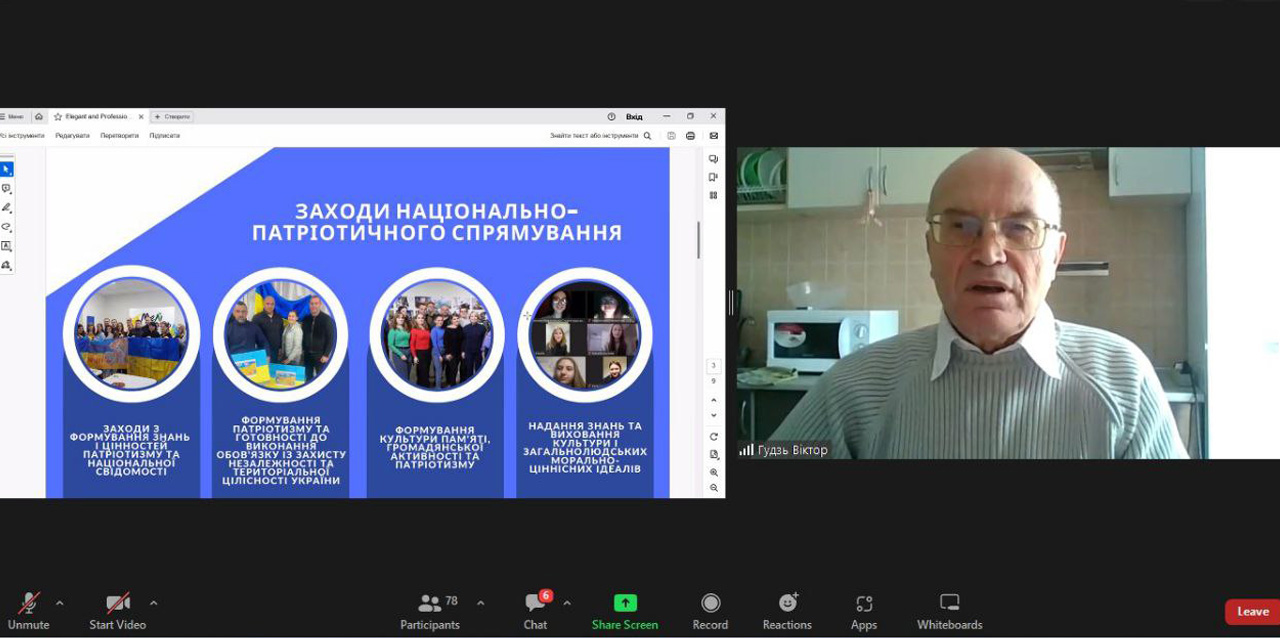This screenshot has height=638, width=1280.
Task: Select the arrow selection tool in PDF sidebar
Action: 7,169
